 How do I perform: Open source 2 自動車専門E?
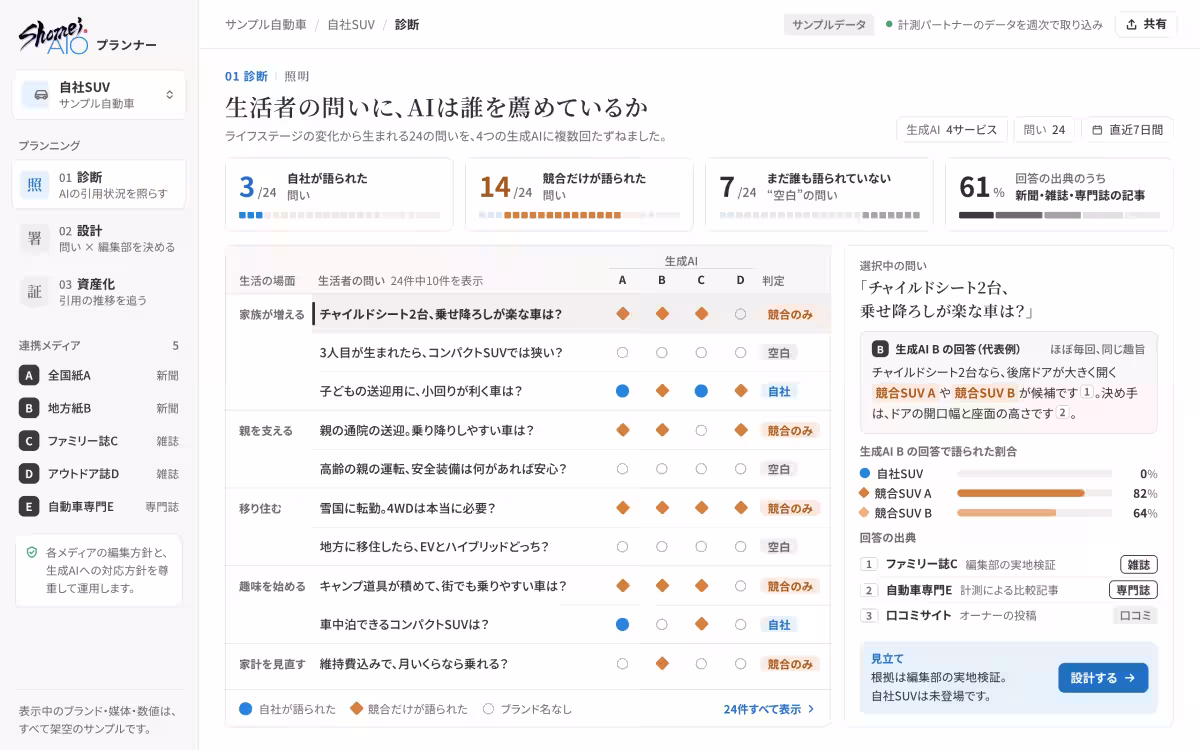(x=1009, y=590)
